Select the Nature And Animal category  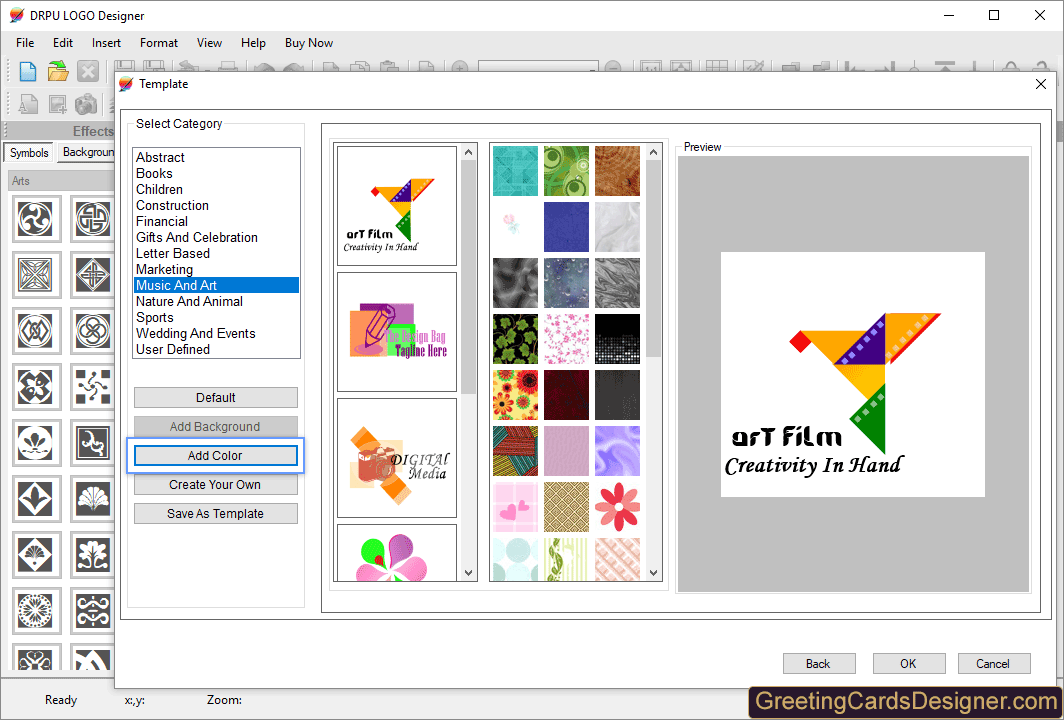tap(189, 301)
